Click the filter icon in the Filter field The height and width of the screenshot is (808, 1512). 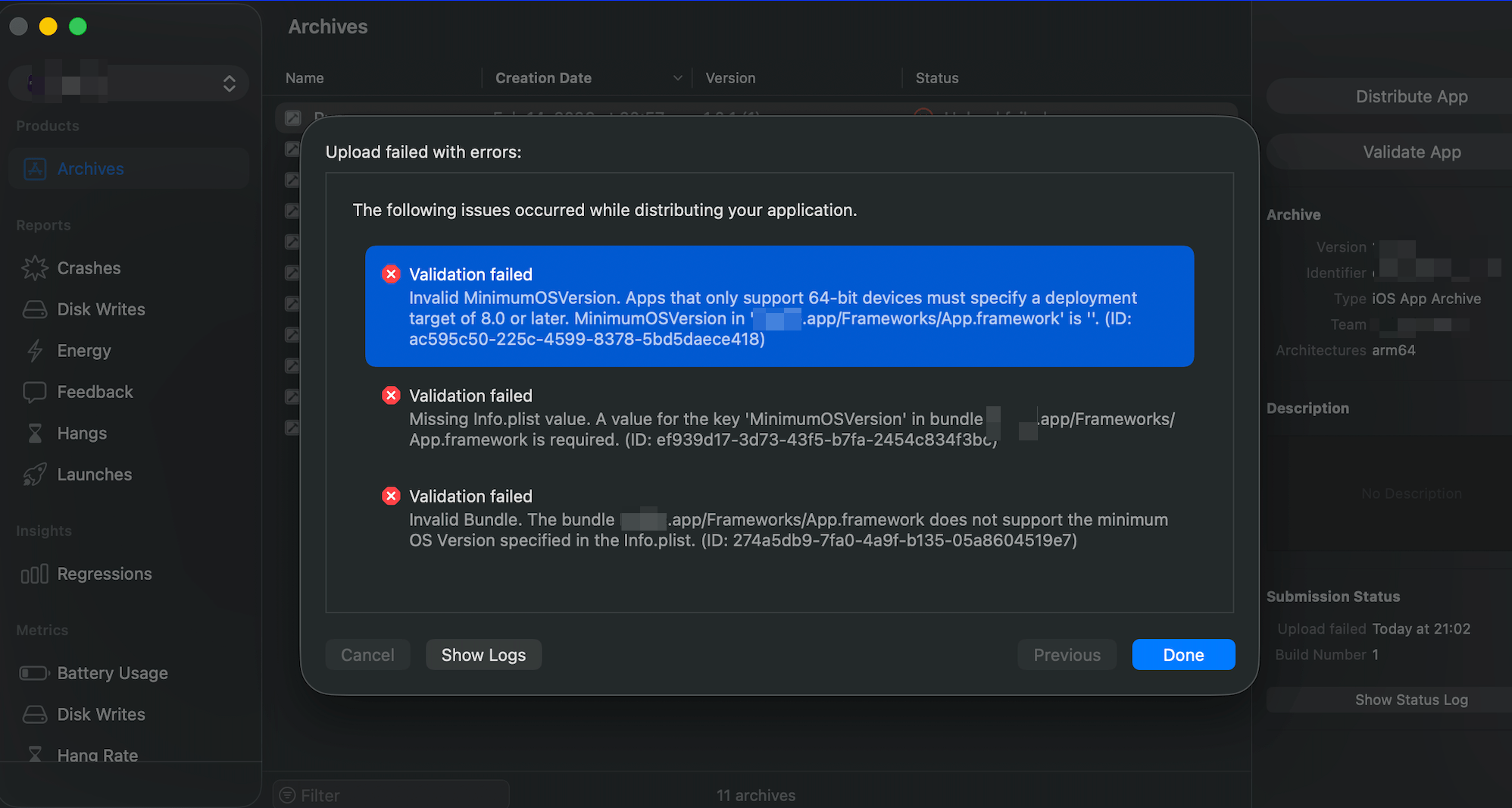[x=287, y=795]
